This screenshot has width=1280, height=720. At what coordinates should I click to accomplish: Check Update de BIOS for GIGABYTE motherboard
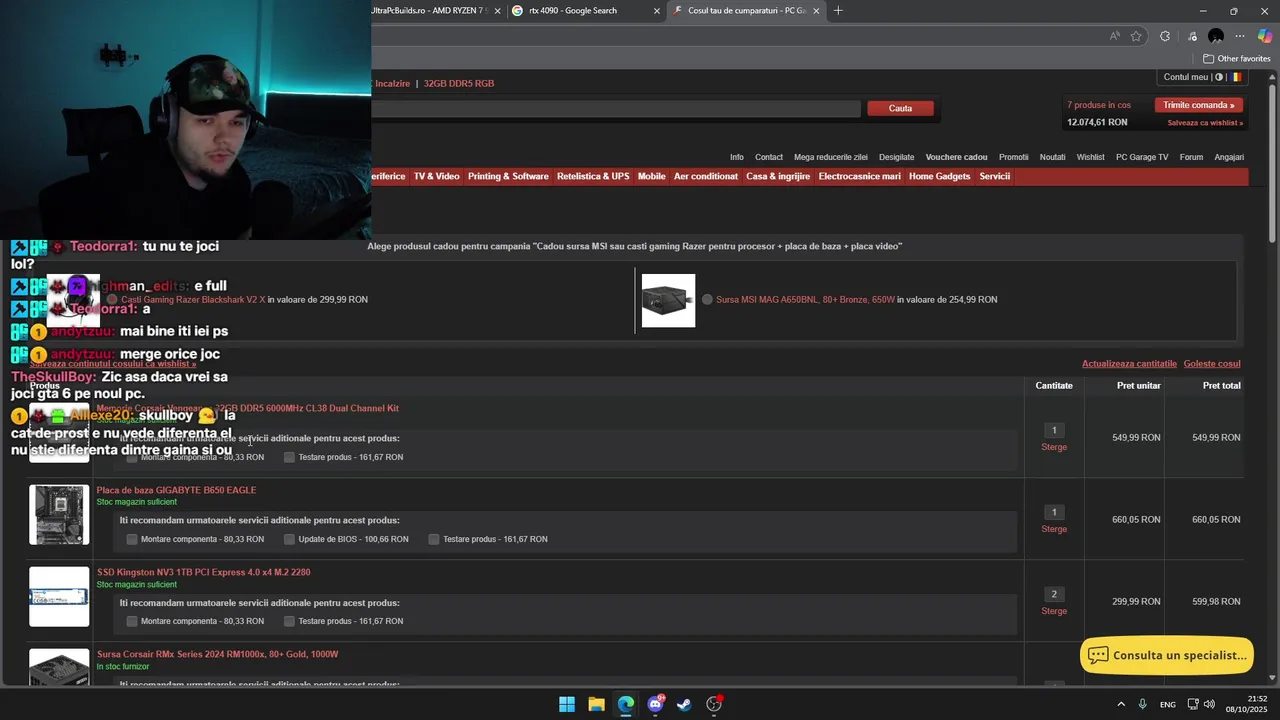click(x=289, y=539)
